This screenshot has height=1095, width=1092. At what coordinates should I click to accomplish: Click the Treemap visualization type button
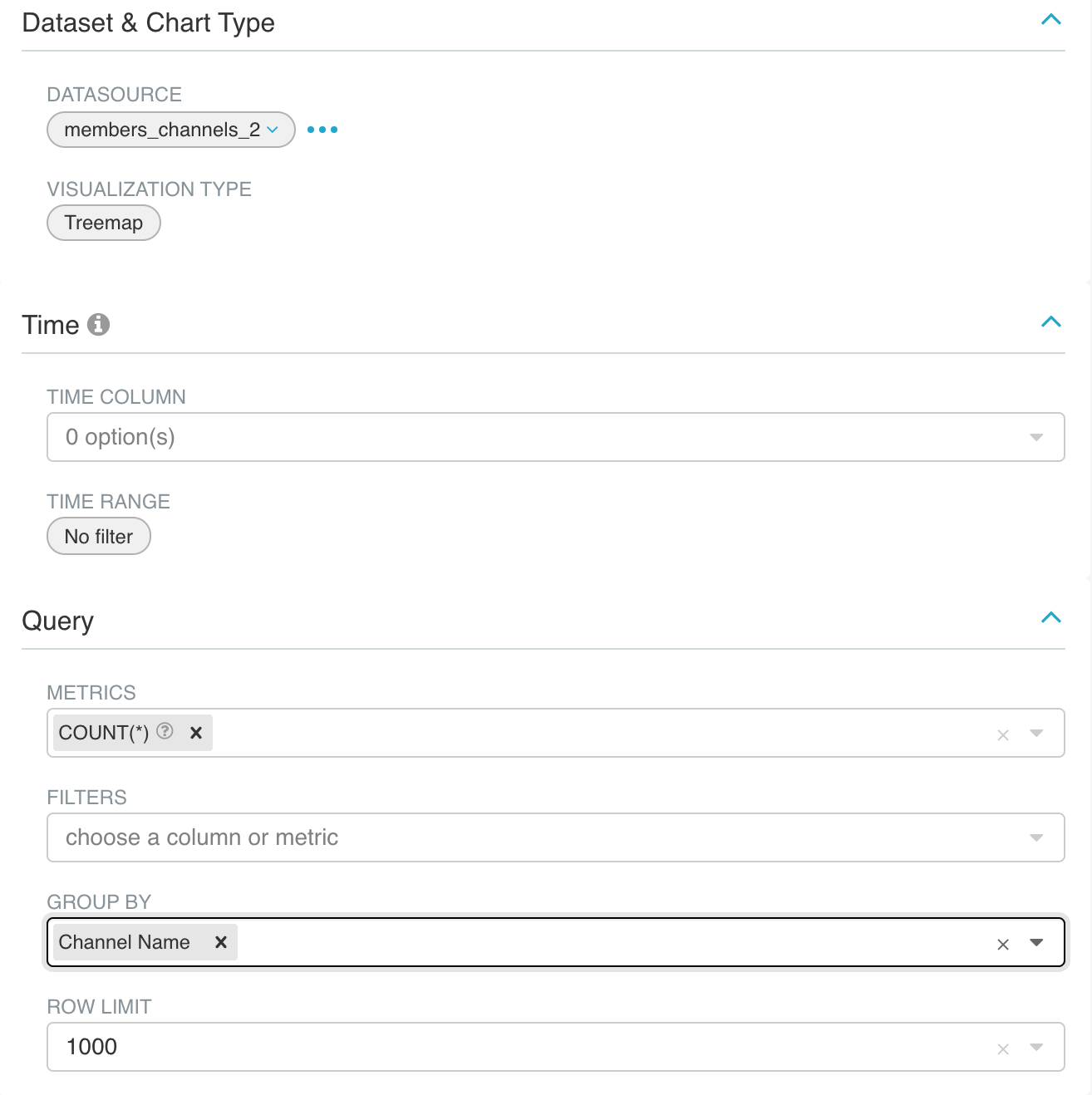pos(104,223)
